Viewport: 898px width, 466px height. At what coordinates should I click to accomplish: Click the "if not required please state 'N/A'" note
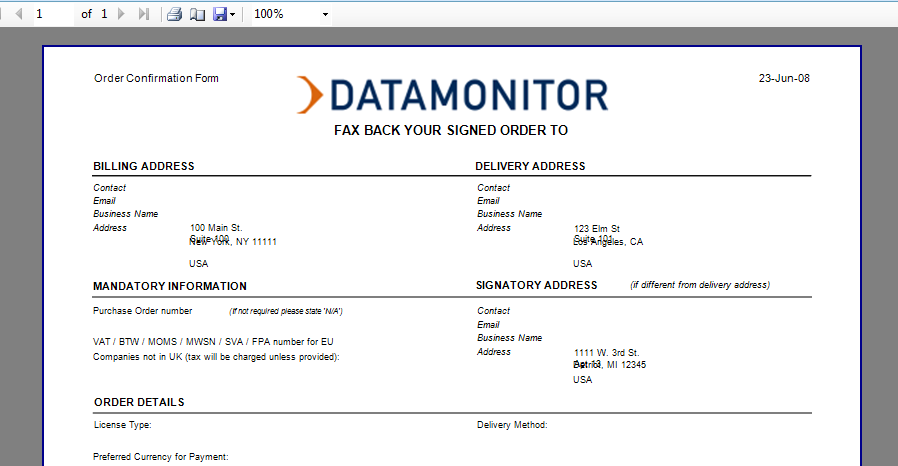coord(286,311)
